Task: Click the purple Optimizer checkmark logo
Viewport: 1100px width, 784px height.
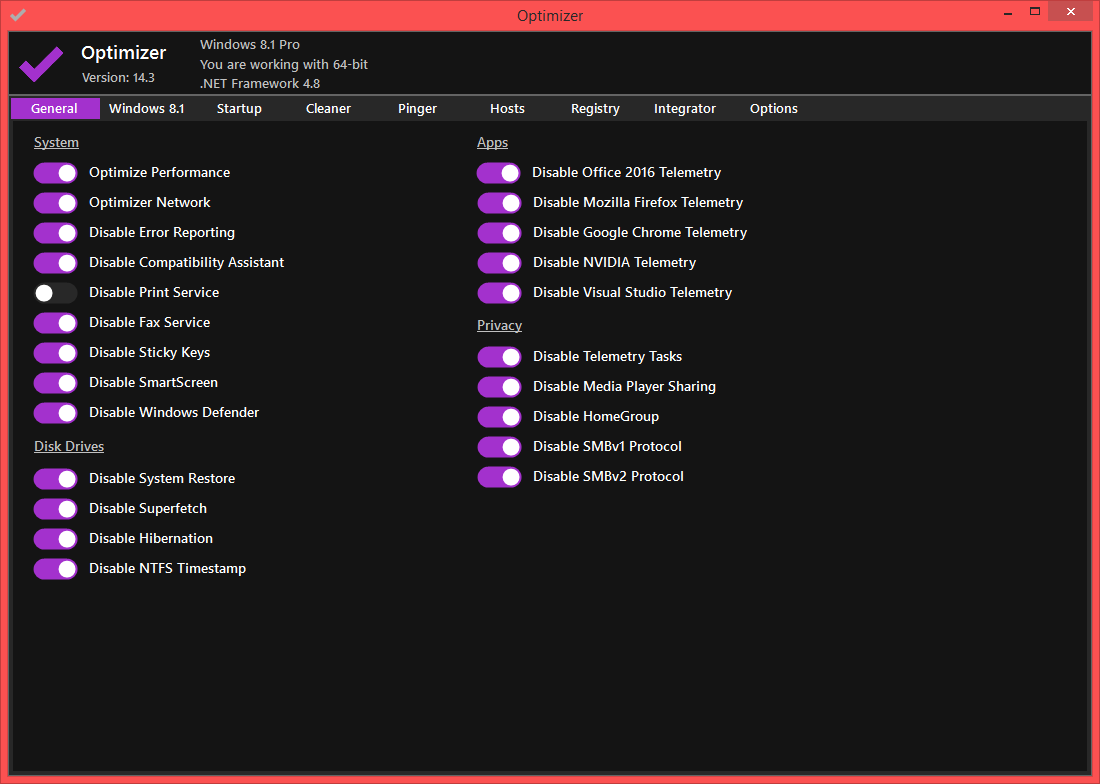Action: click(x=41, y=64)
